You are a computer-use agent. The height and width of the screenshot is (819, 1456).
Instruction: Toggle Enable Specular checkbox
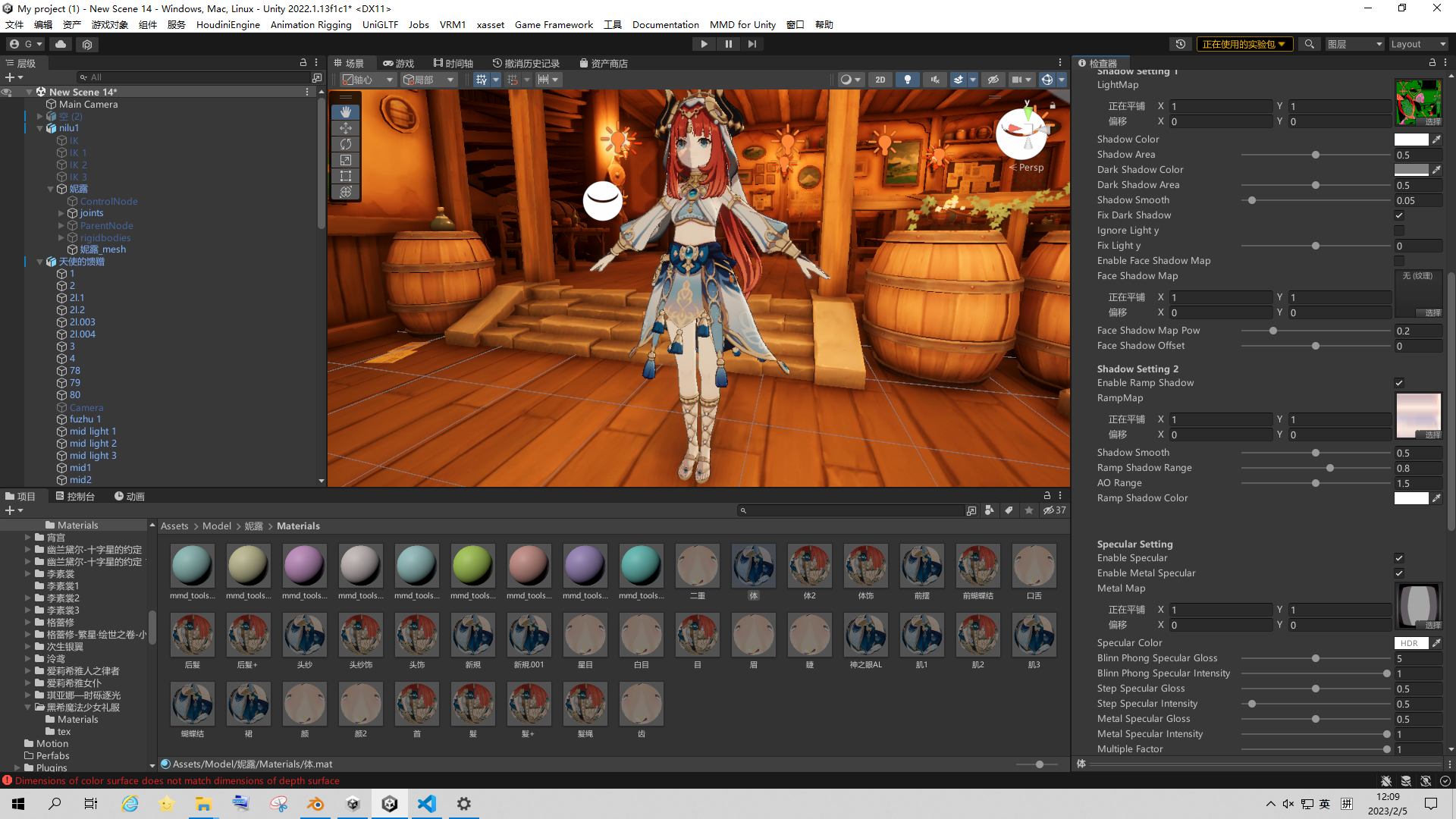coord(1399,558)
